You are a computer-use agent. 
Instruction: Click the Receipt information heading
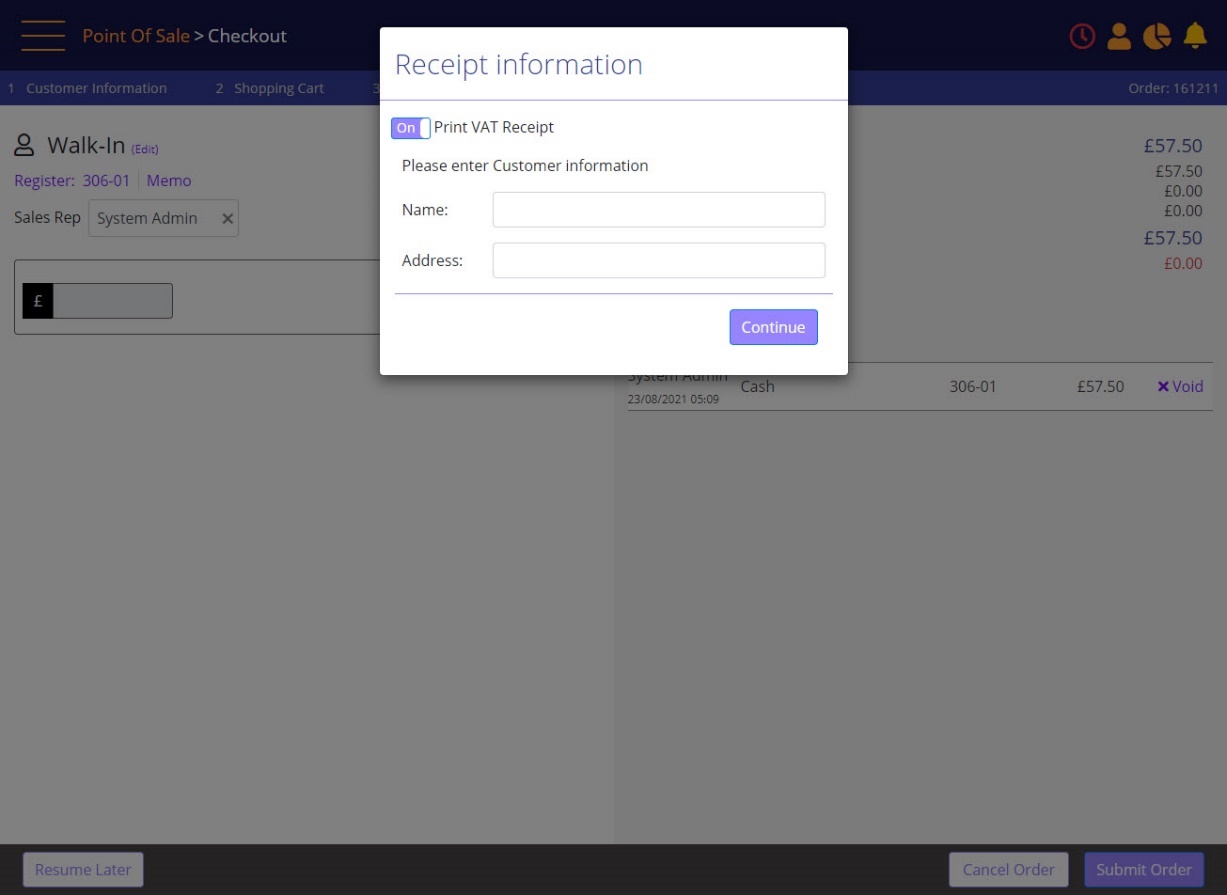click(519, 65)
